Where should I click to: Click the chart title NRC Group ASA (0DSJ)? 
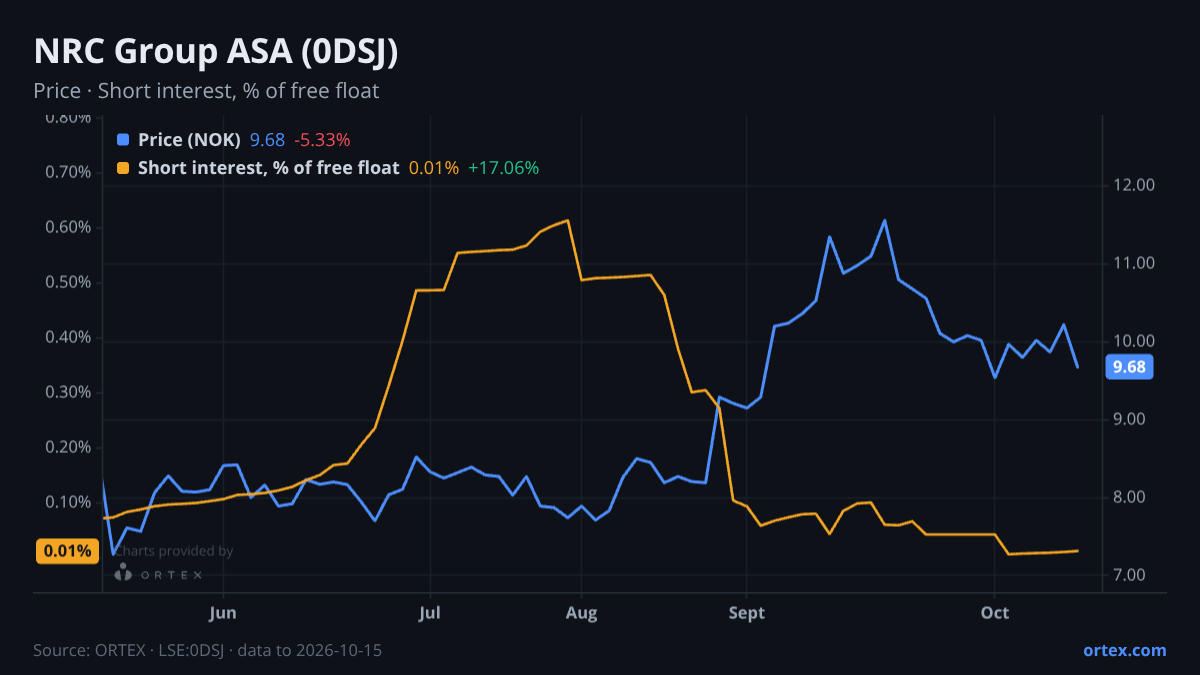[x=216, y=52]
